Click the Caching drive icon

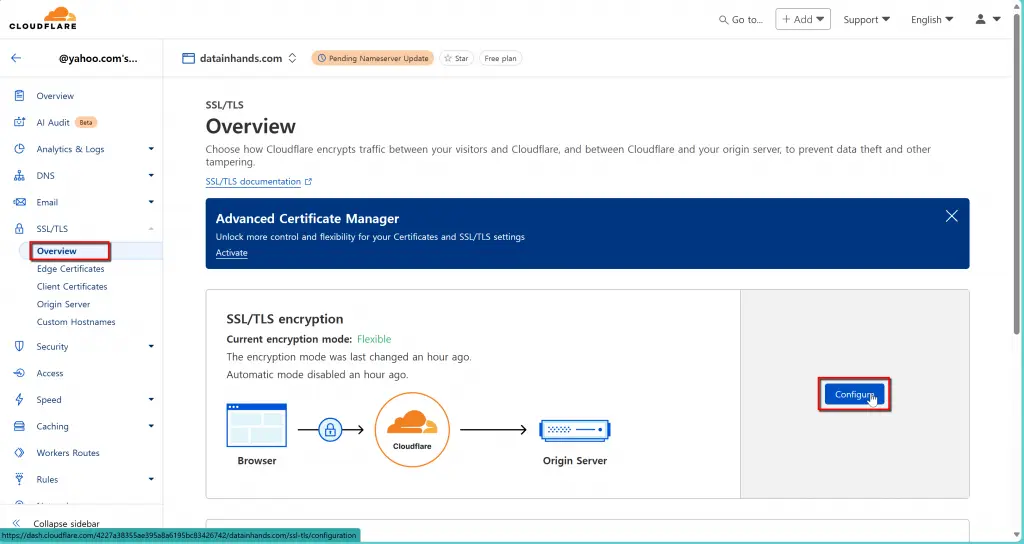click(x=20, y=426)
